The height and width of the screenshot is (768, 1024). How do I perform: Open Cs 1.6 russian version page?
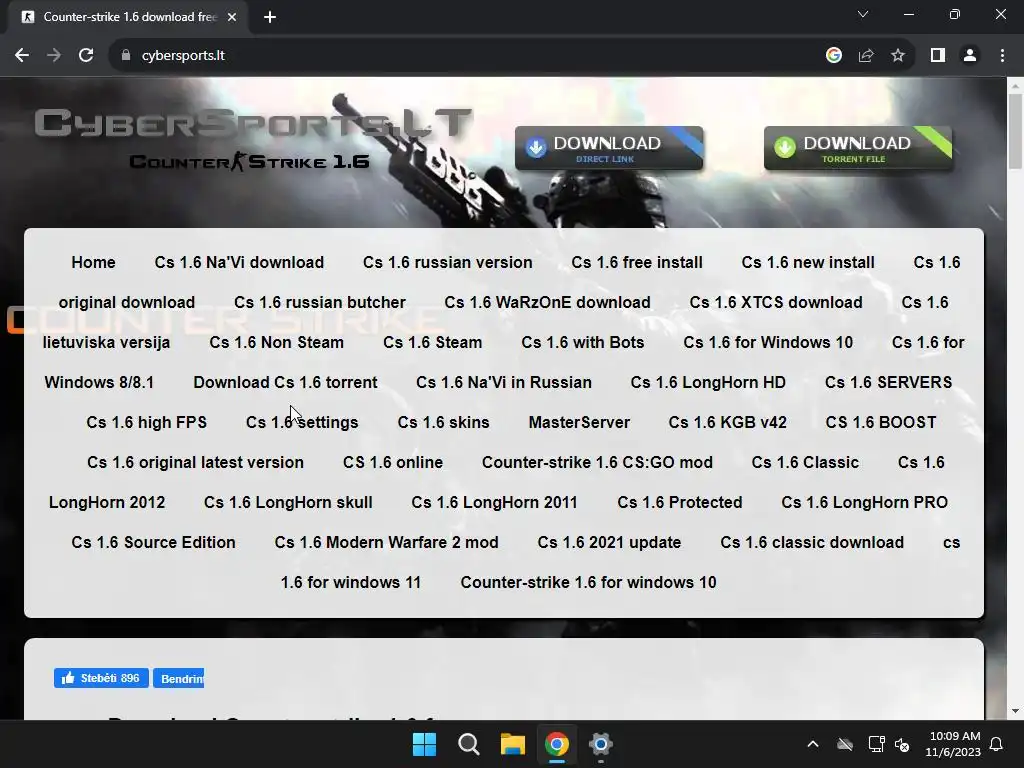pyautogui.click(x=447, y=263)
